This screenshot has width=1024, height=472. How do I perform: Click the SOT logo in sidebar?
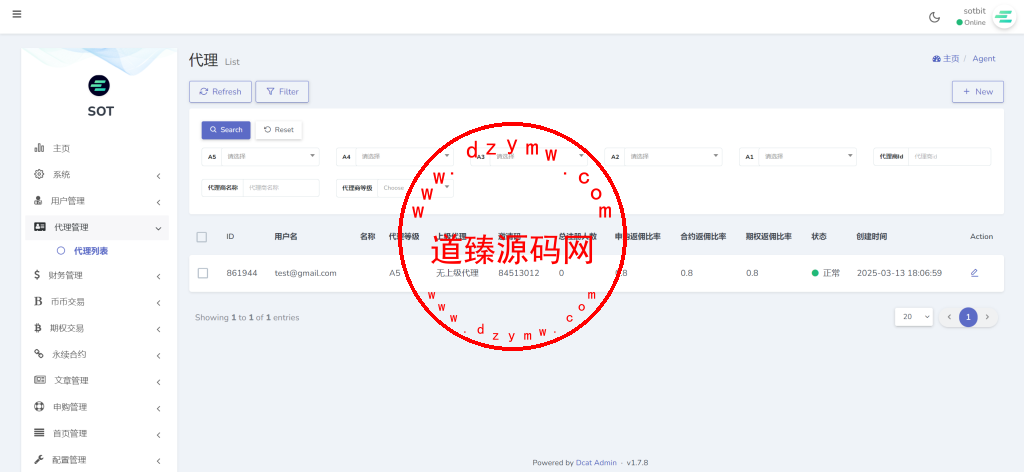tap(99, 85)
